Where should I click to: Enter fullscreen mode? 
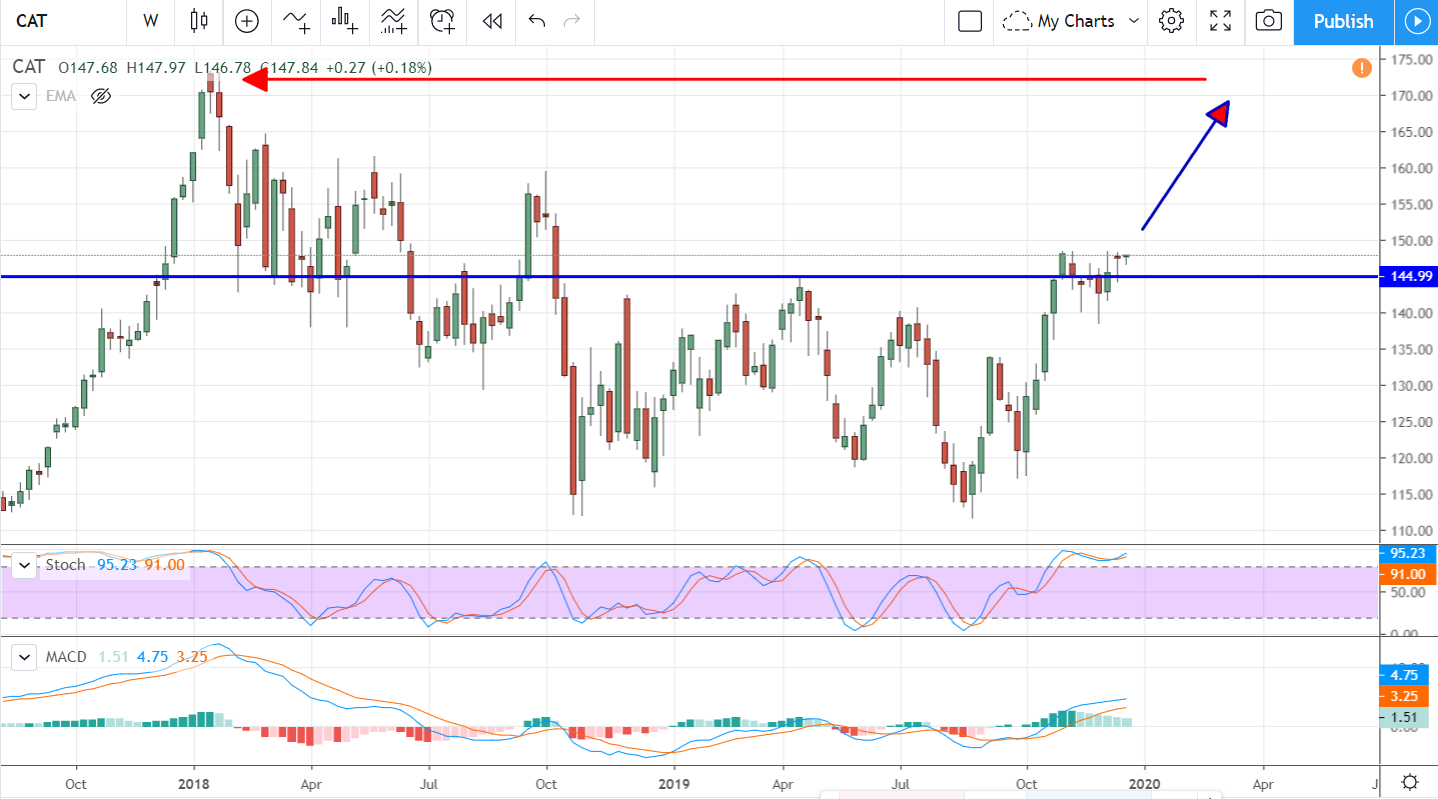(x=1220, y=21)
